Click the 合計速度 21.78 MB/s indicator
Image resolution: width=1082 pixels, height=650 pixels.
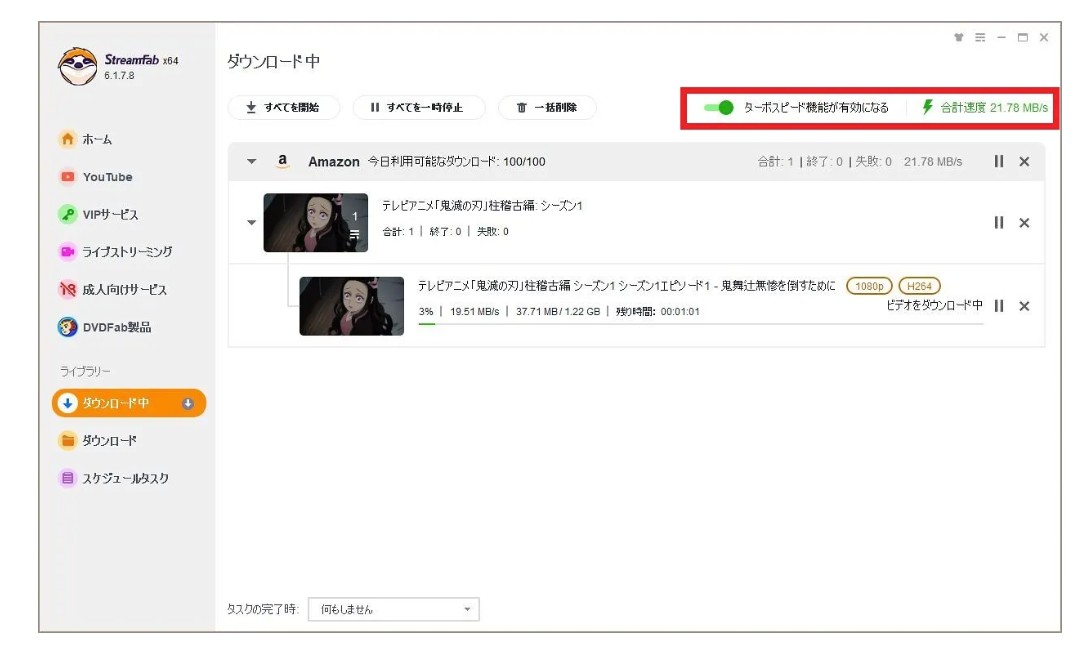985,108
